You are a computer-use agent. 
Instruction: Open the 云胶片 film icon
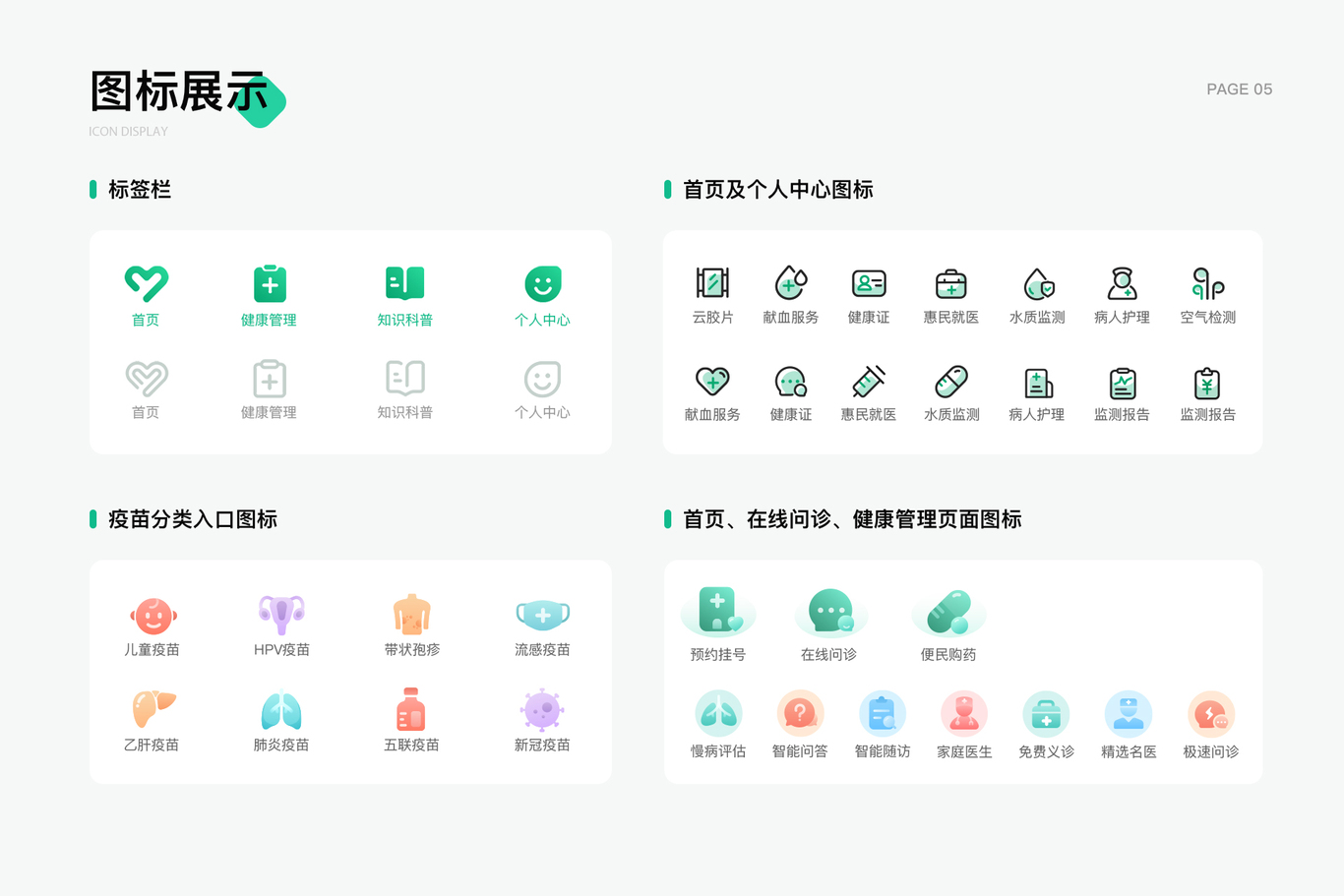pyautogui.click(x=712, y=283)
